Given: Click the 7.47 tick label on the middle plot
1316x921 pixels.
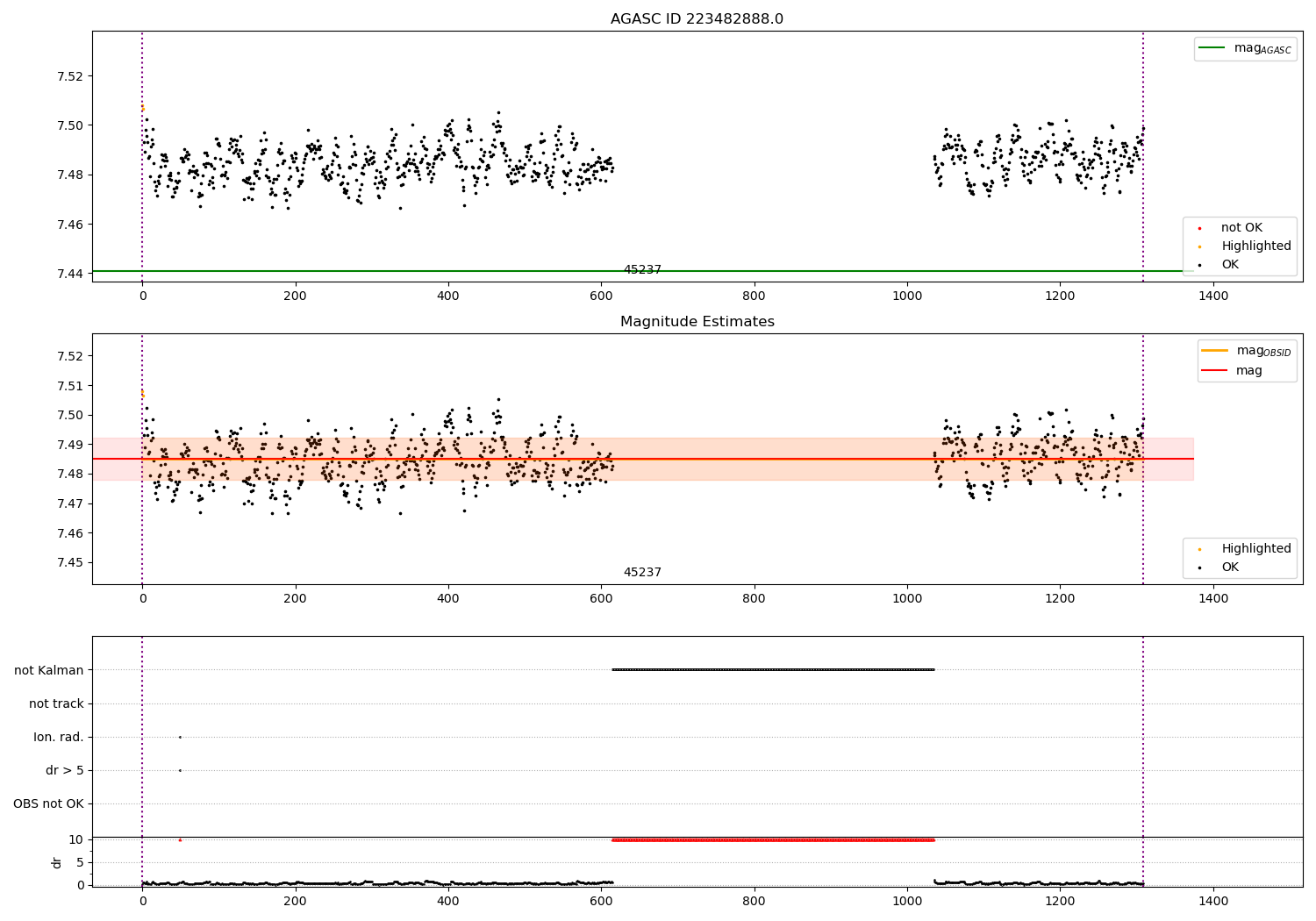Looking at the screenshot, I should coord(68,504).
